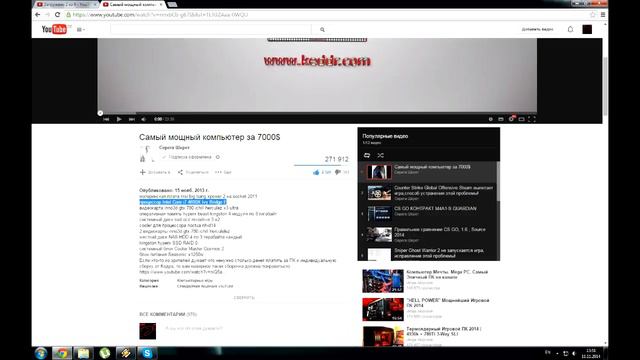Toggle theater mode in player
This screenshot has height=360, width=640.
[x=521, y=119]
